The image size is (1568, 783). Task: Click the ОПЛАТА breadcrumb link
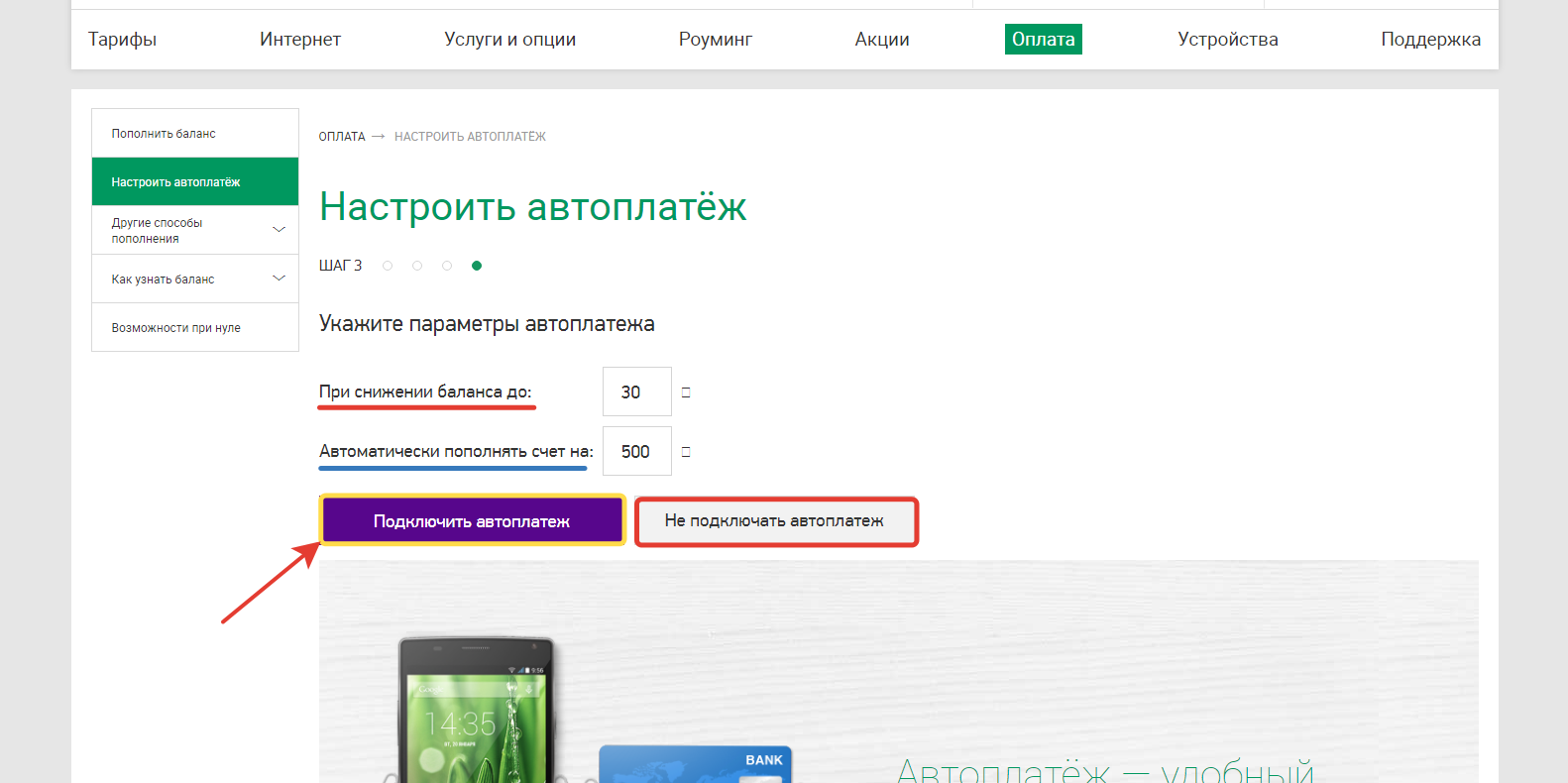pyautogui.click(x=342, y=137)
